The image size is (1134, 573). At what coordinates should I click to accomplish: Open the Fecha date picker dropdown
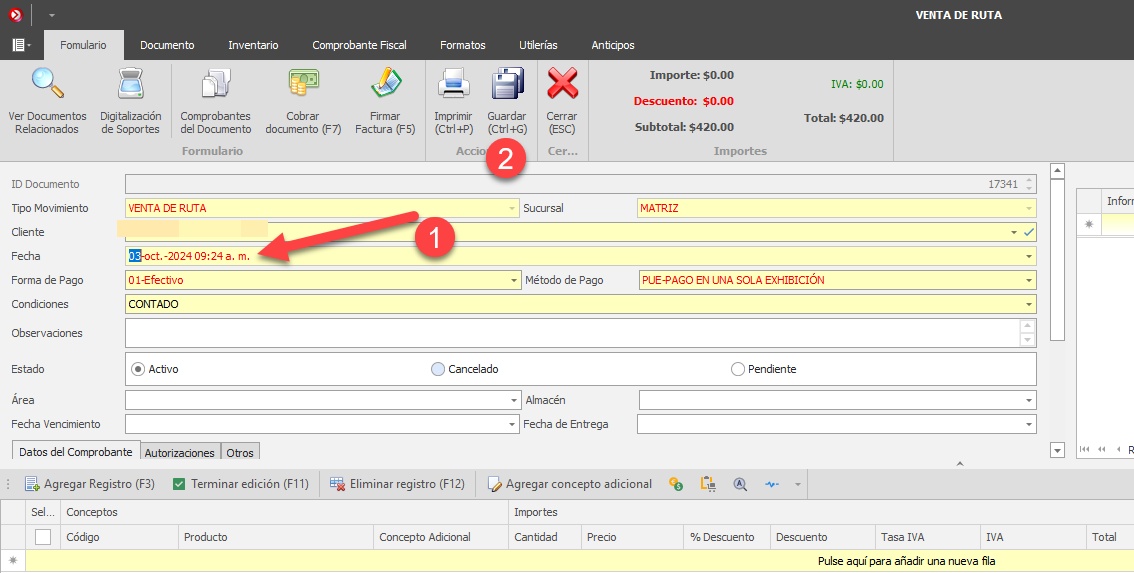tap(1028, 256)
